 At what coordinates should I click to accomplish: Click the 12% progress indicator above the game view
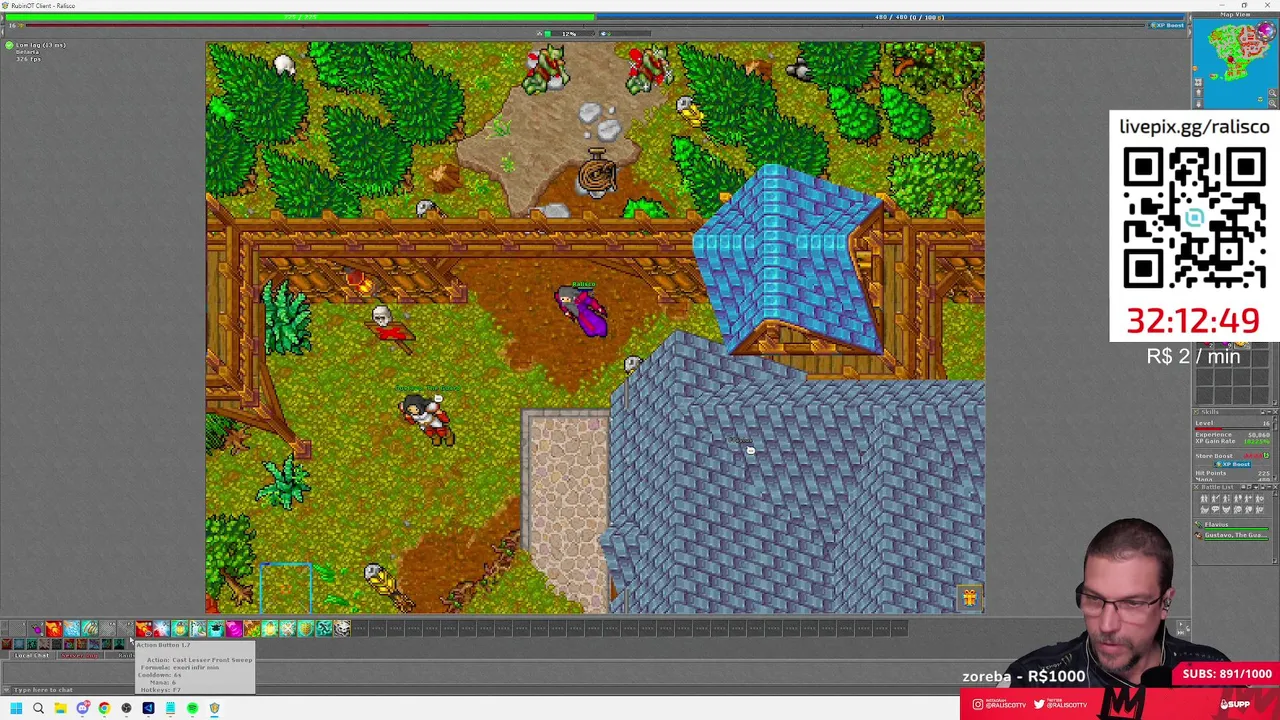click(x=567, y=33)
